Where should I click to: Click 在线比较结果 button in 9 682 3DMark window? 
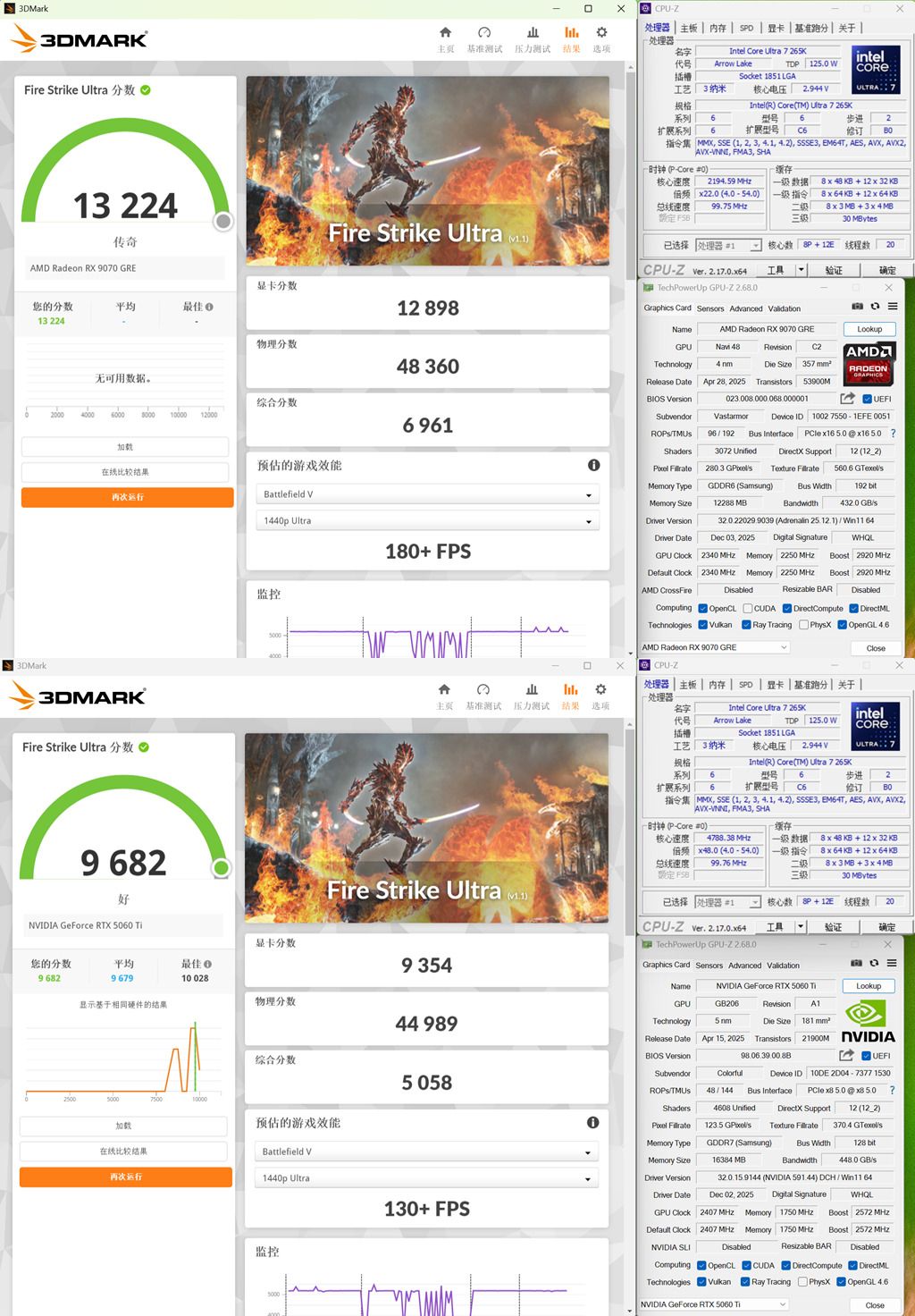click(123, 1151)
